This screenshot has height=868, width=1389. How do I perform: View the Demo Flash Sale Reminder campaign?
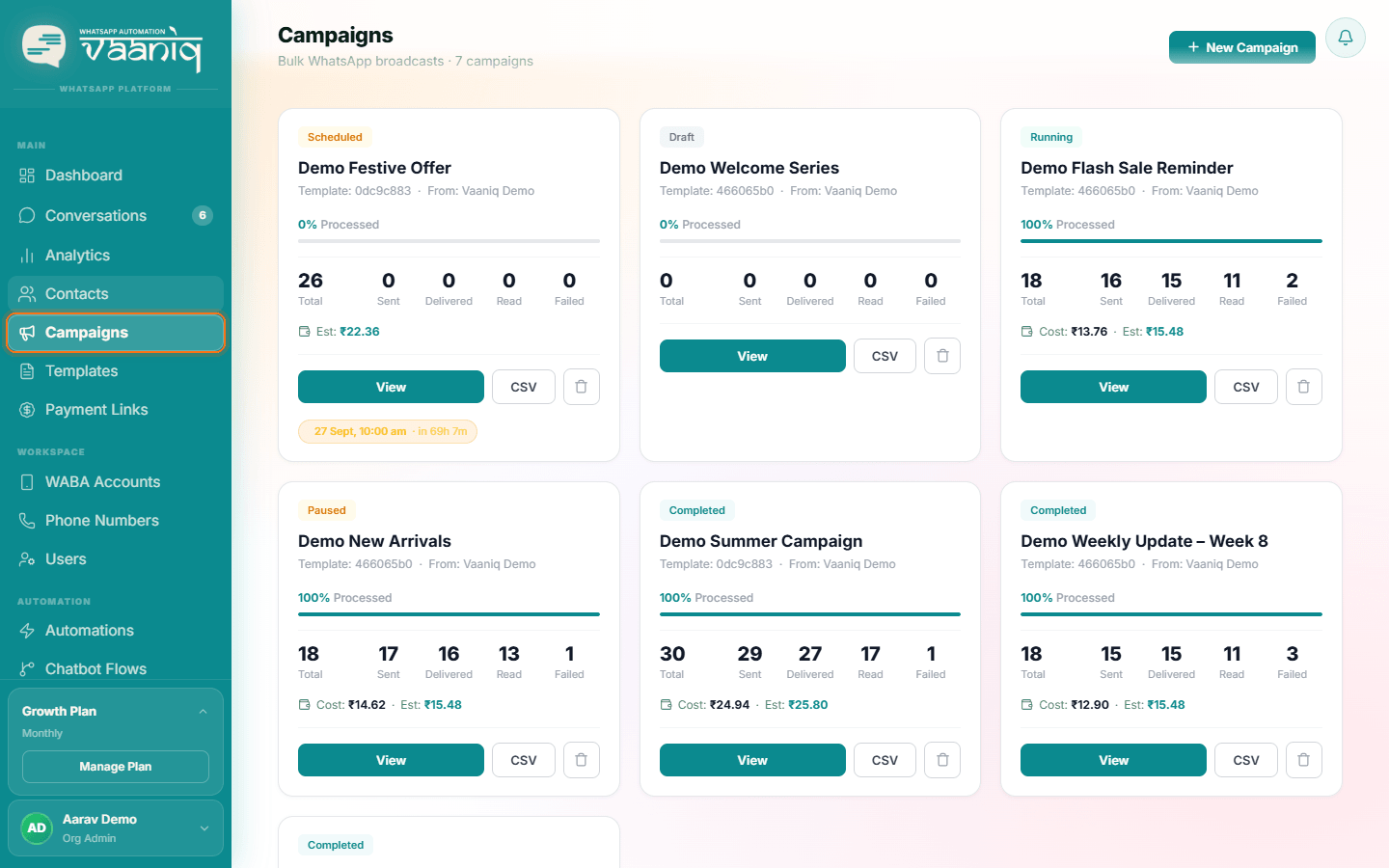coord(1113,387)
